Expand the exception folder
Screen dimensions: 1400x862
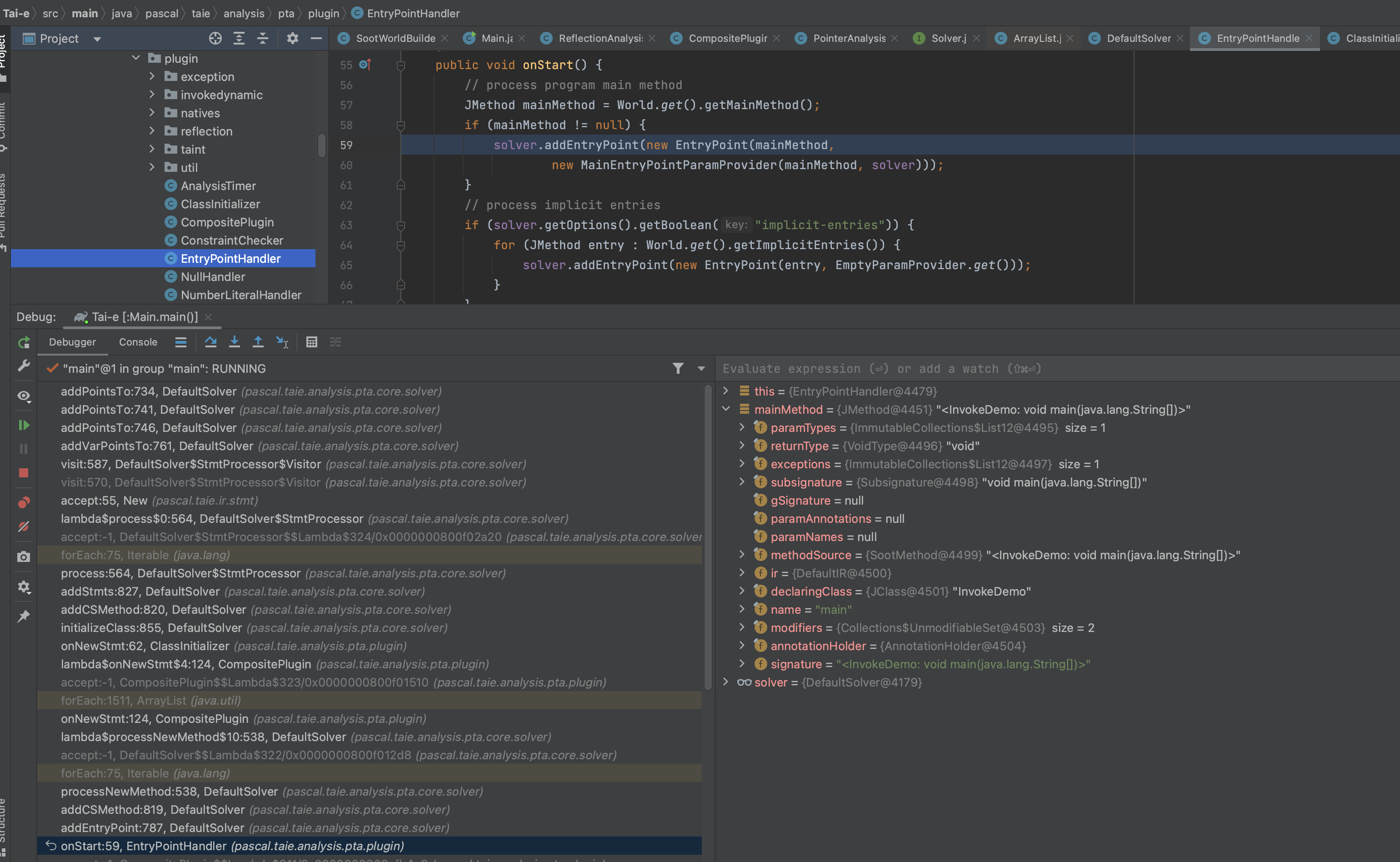(151, 76)
